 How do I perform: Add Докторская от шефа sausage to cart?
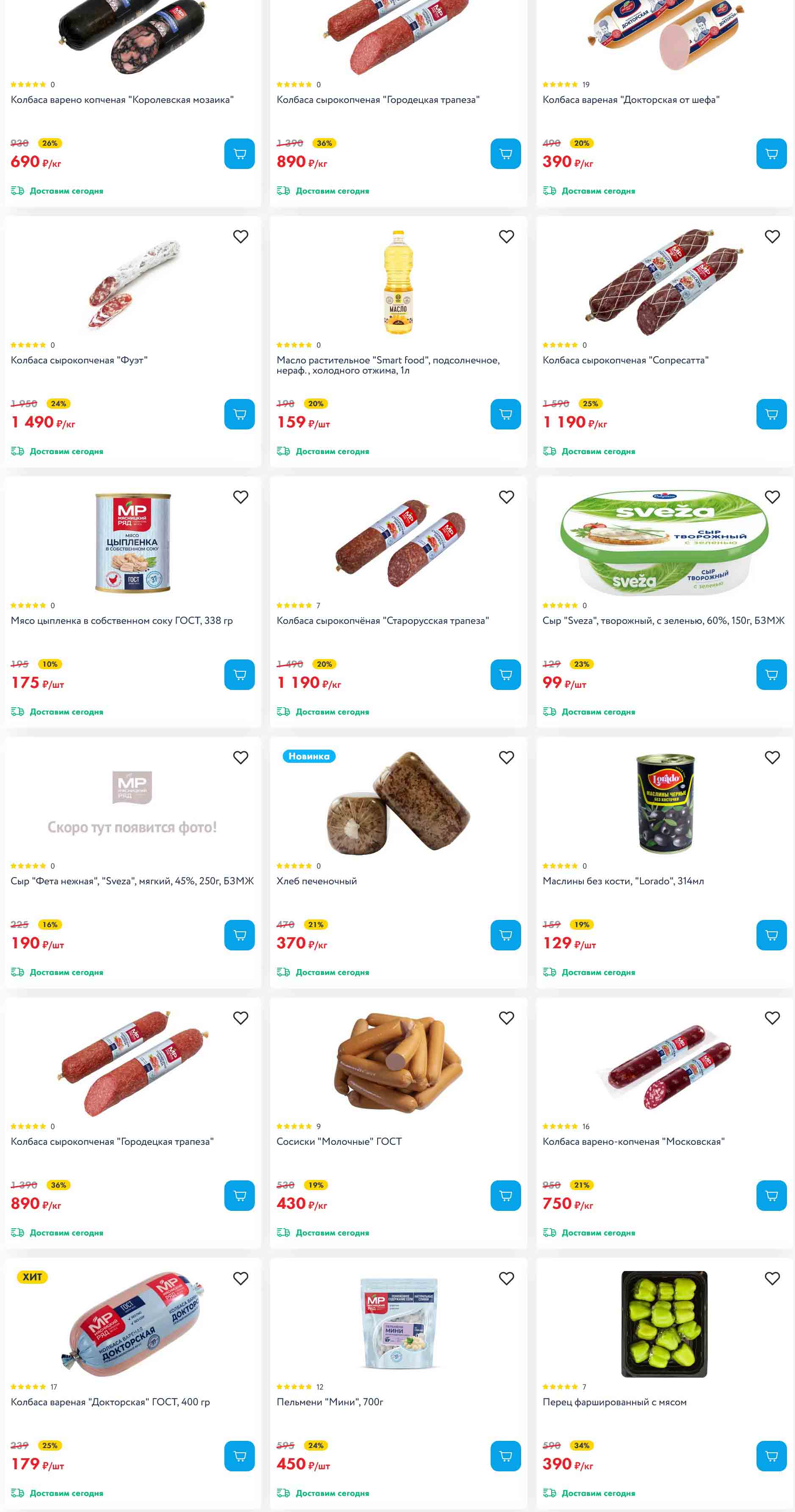point(772,154)
